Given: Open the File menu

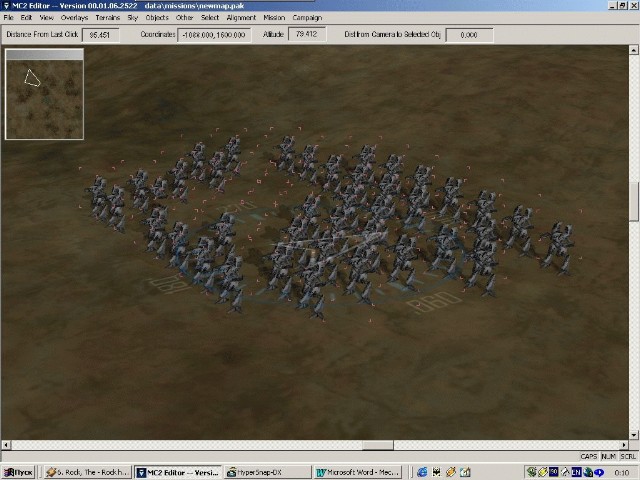Looking at the screenshot, I should pos(9,18).
